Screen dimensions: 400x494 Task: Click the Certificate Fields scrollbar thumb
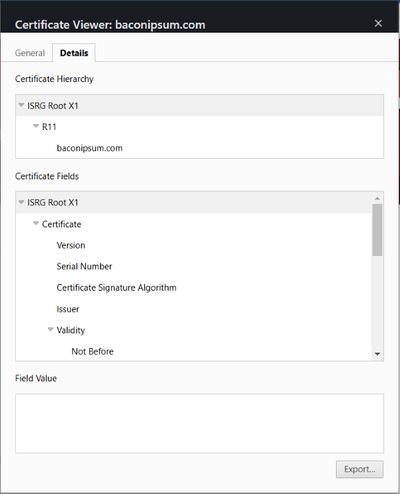pos(377,230)
